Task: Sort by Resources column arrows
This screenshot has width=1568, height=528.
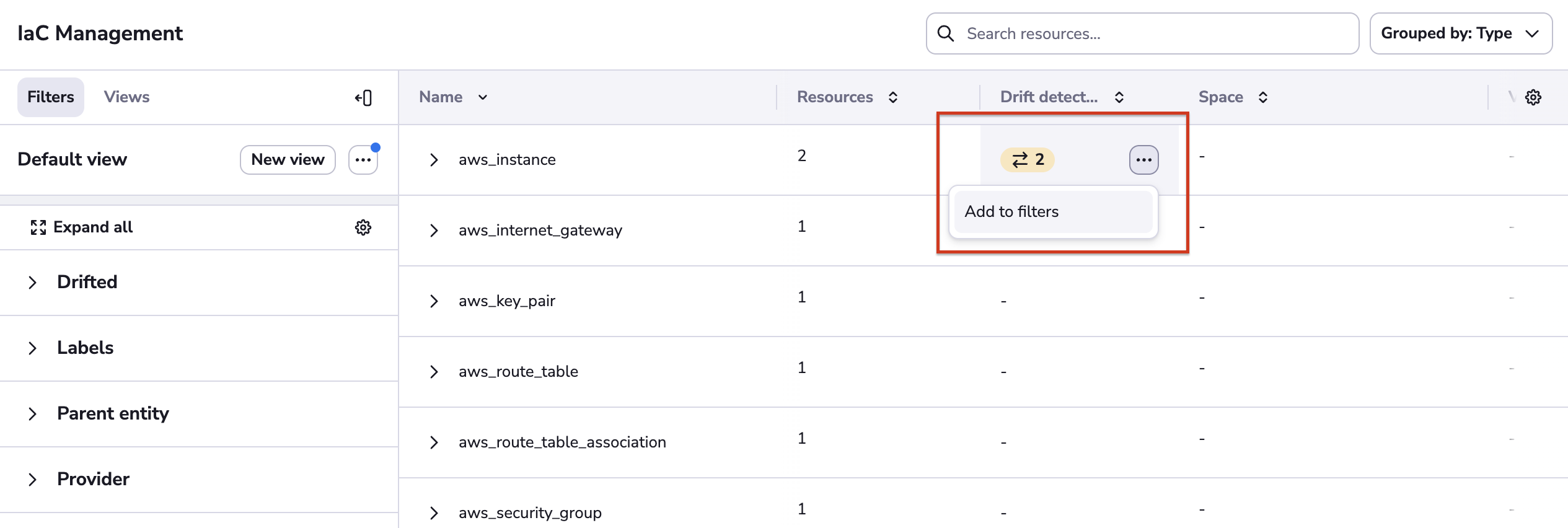Action: click(893, 97)
